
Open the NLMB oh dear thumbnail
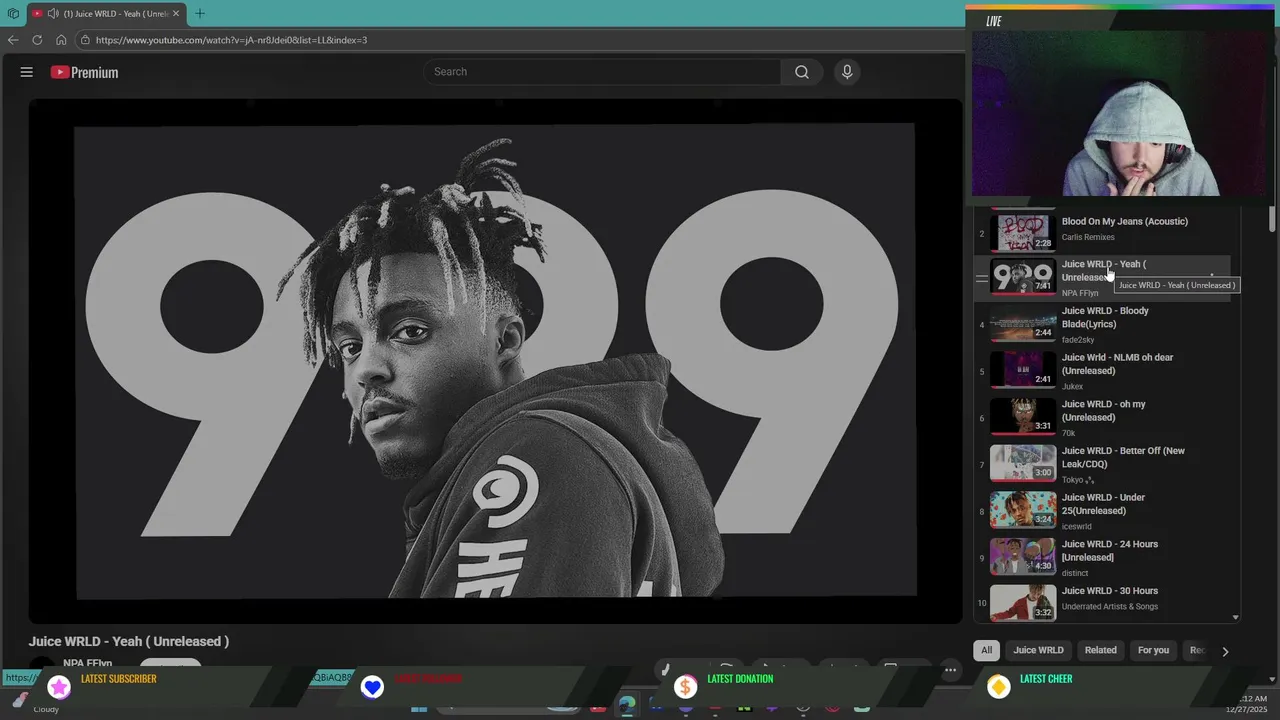[x=1023, y=370]
